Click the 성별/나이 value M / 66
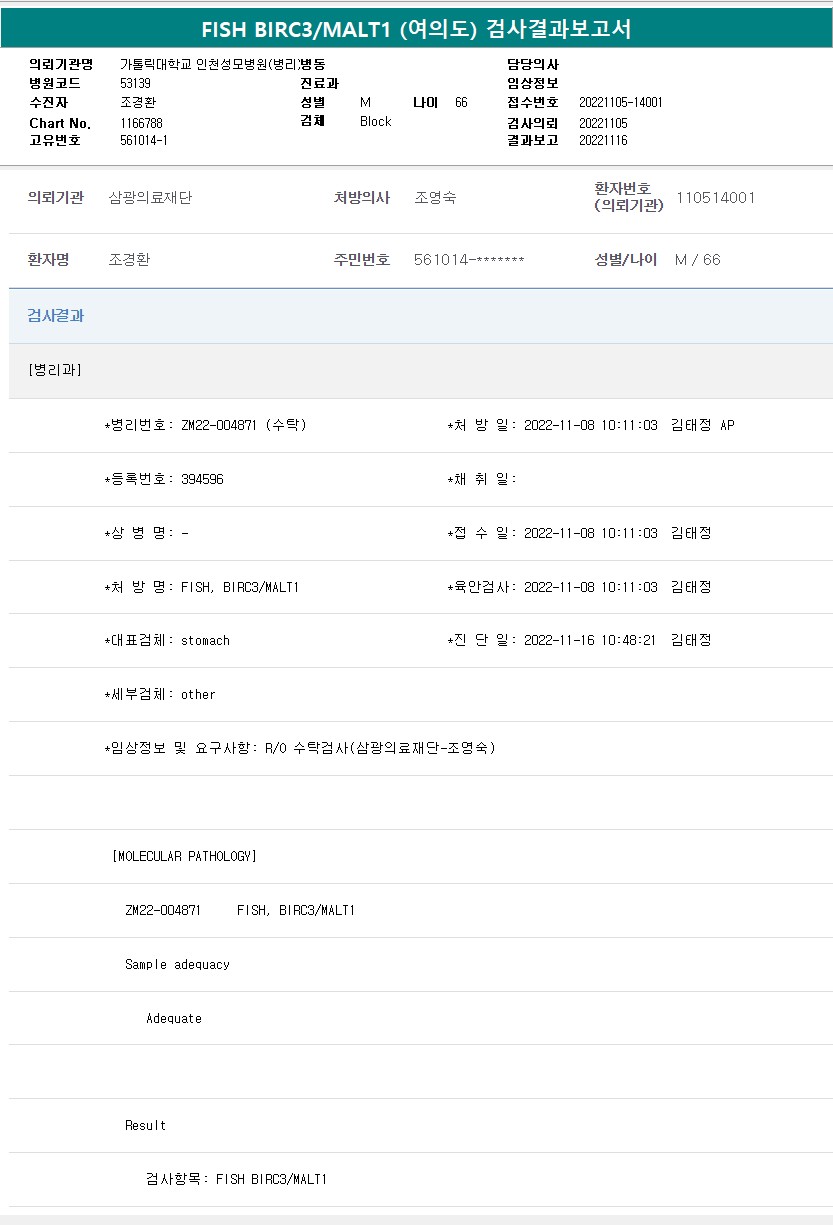 [x=698, y=260]
